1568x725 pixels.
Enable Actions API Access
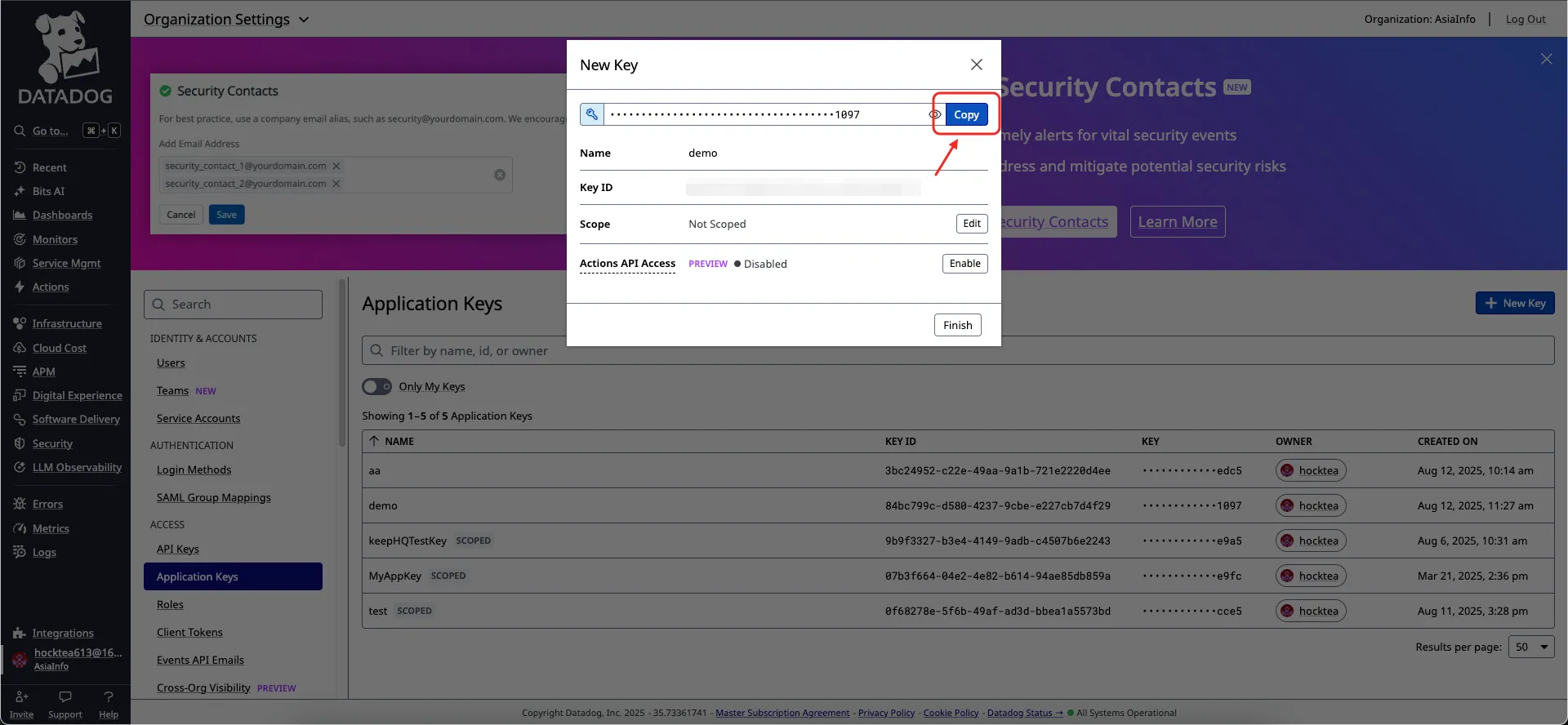(964, 264)
